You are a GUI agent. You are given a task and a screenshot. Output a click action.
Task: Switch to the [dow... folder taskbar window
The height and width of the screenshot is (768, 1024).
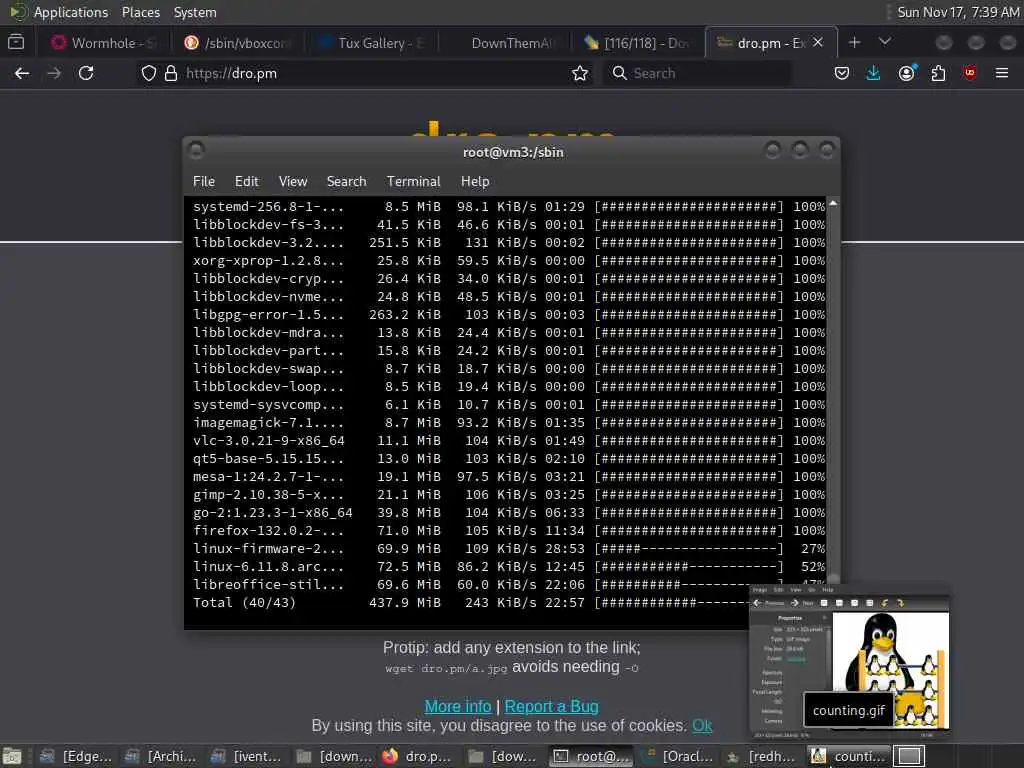504,756
